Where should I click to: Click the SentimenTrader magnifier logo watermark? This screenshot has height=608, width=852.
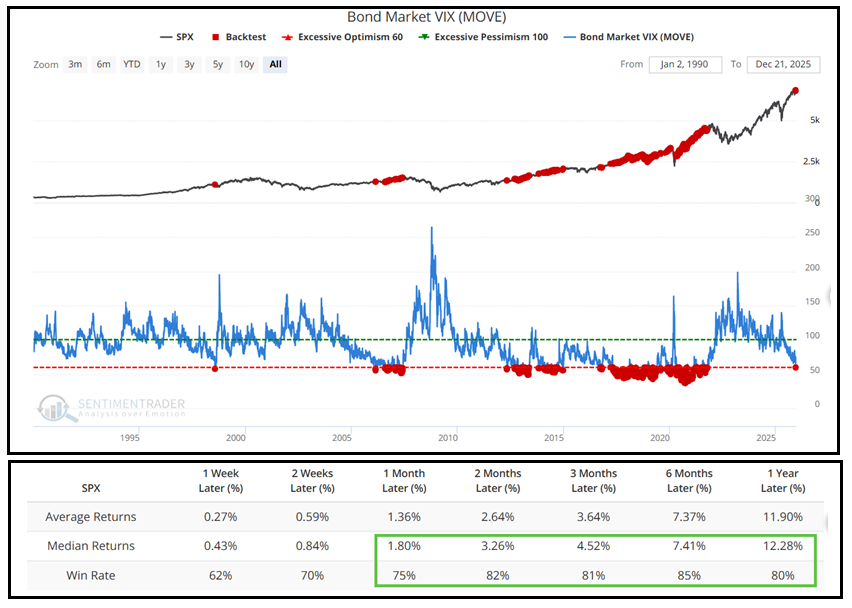click(57, 407)
